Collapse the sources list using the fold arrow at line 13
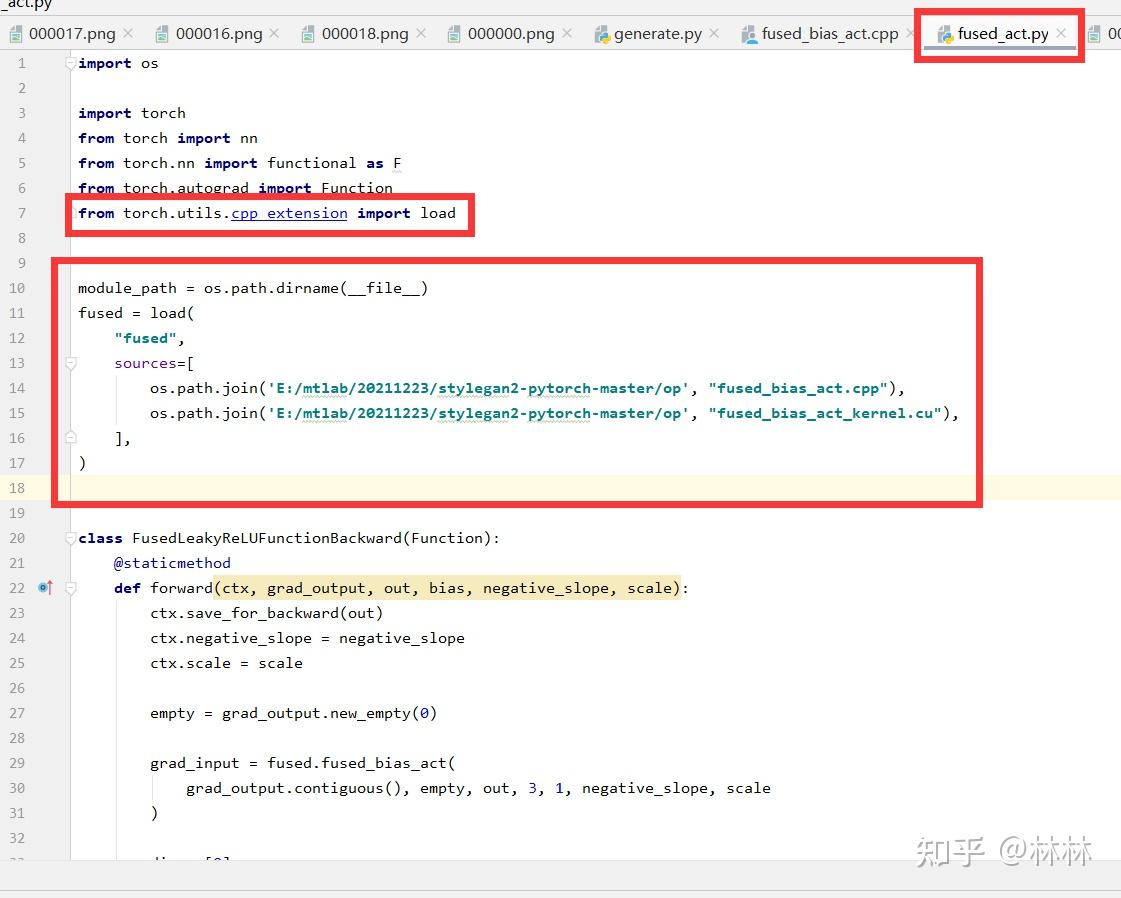Screen dimensions: 1121x898 coord(68,363)
